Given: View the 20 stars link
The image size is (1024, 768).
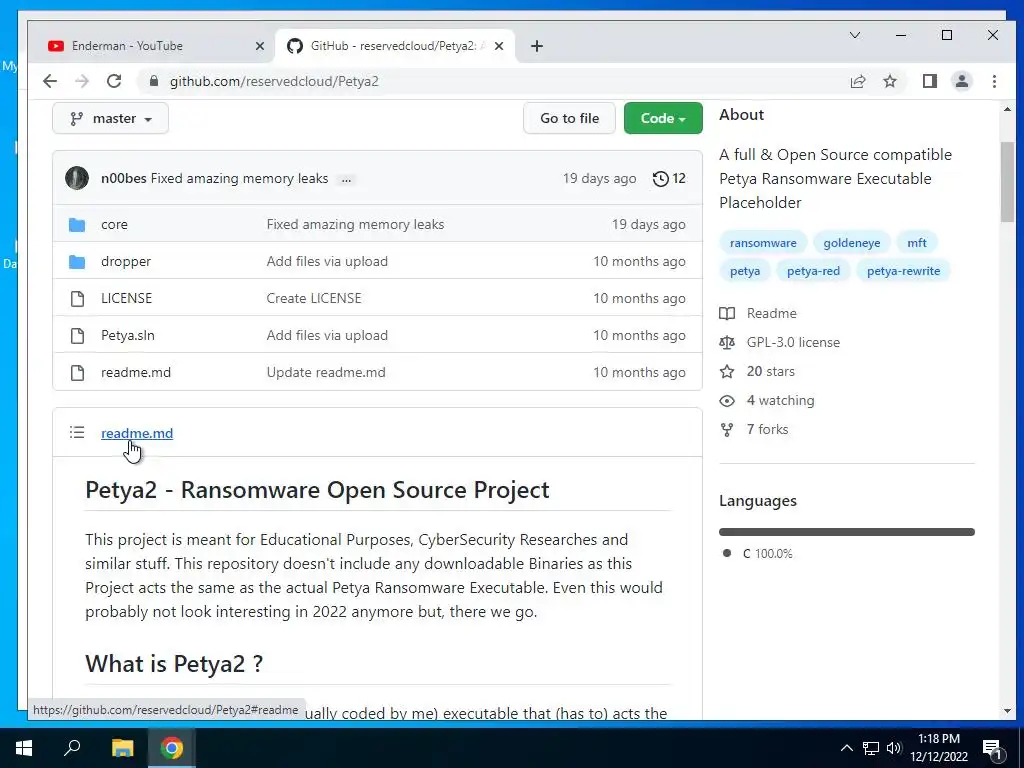Looking at the screenshot, I should [x=758, y=372].
